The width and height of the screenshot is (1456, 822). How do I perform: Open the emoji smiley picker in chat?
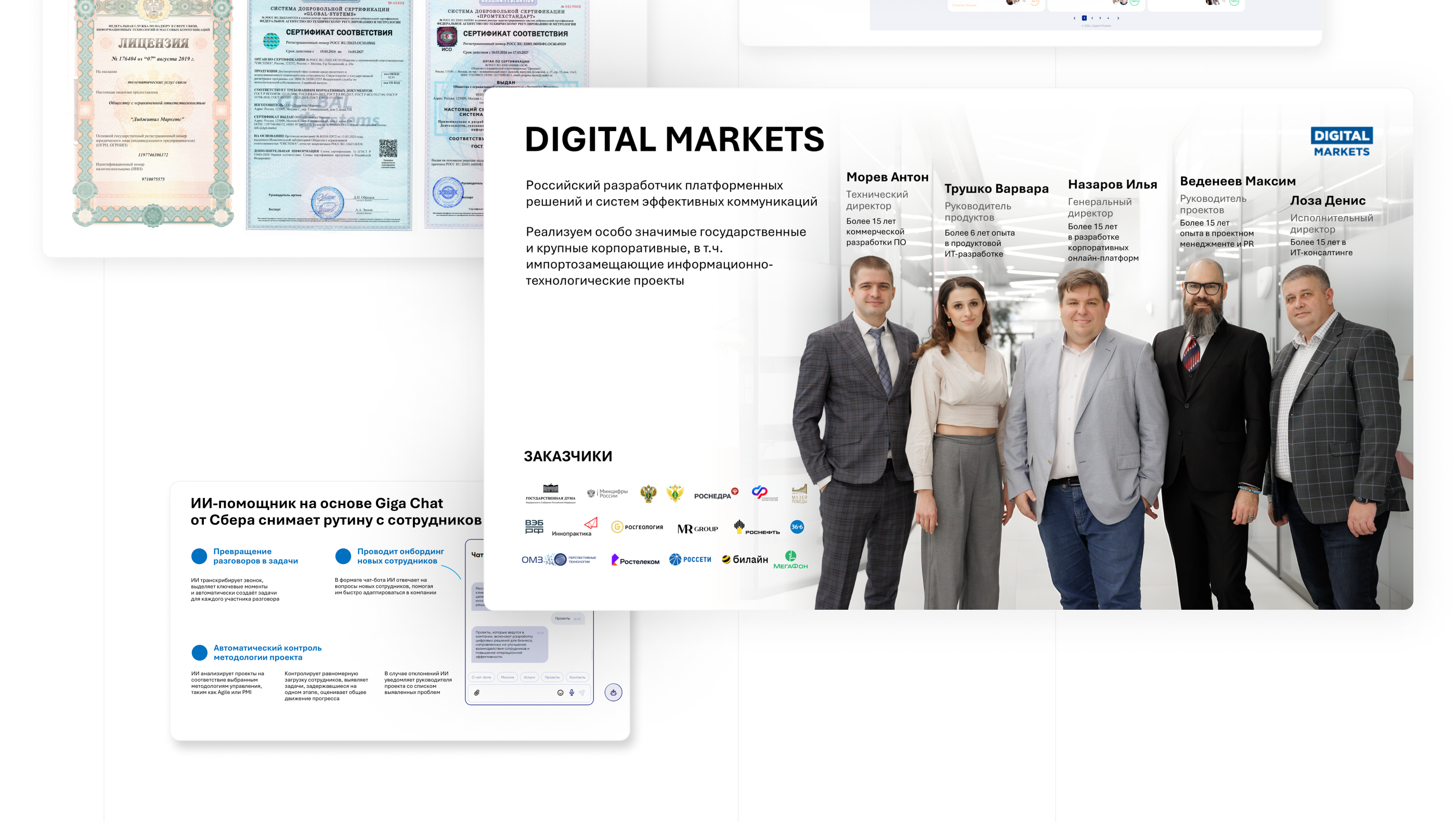(x=560, y=692)
